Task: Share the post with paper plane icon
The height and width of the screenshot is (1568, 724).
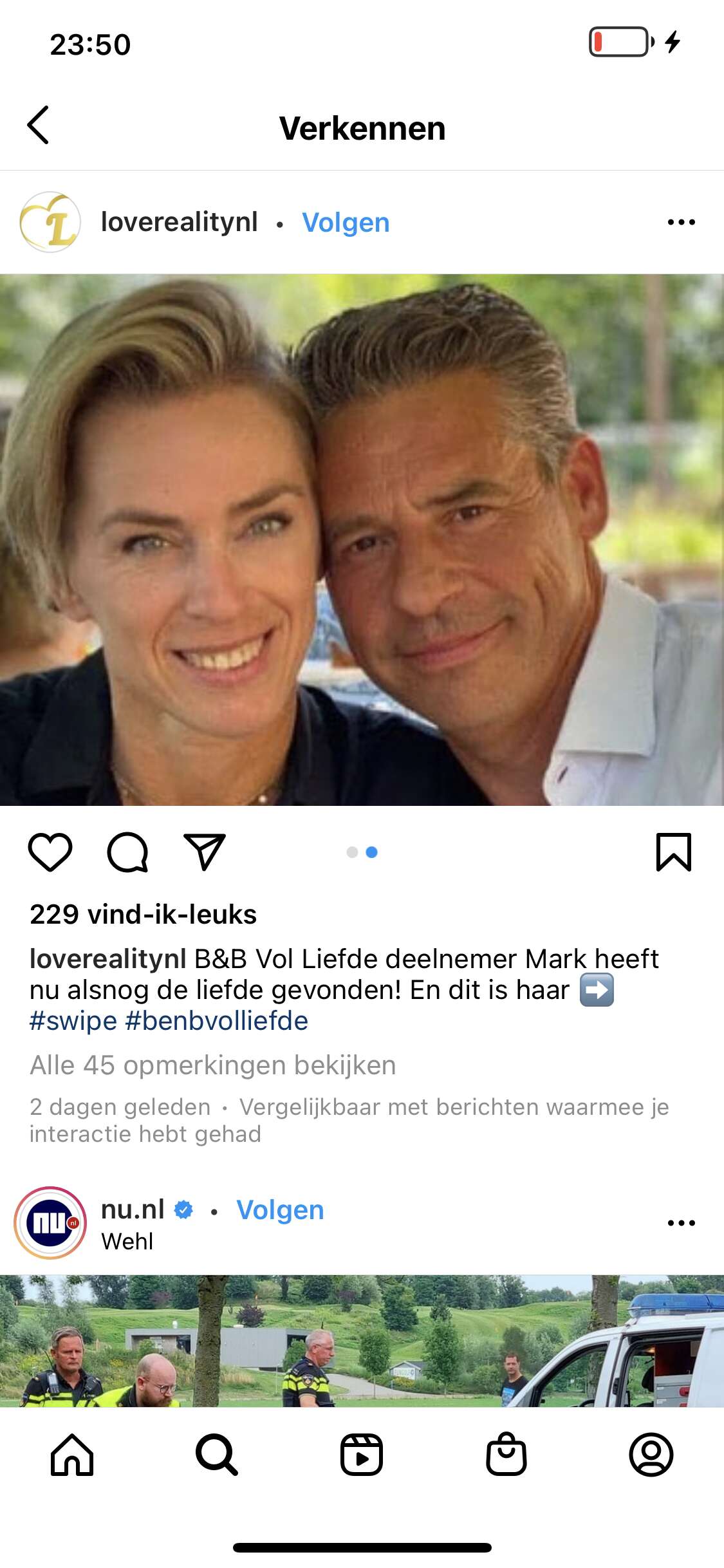Action: click(x=205, y=852)
